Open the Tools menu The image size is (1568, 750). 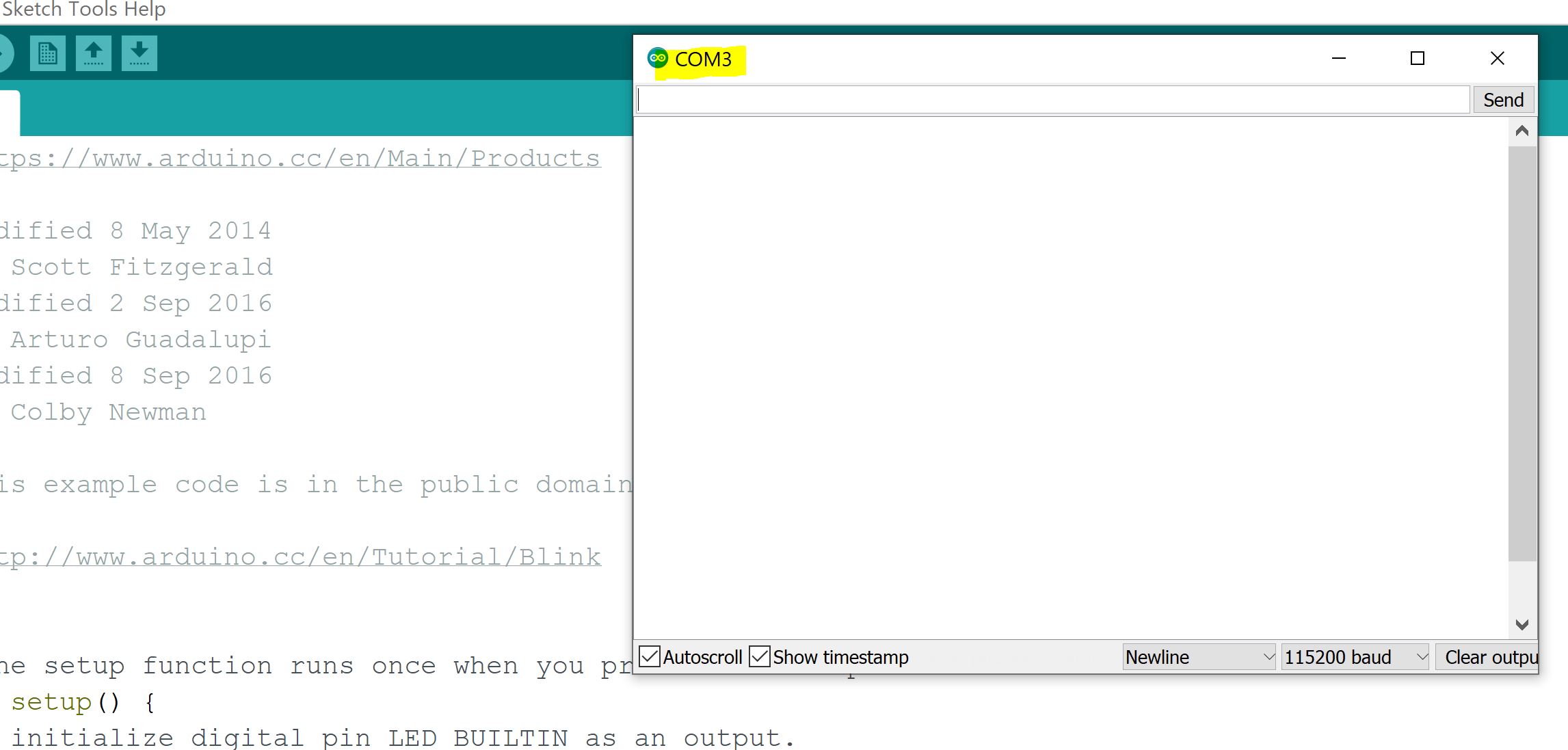93,10
